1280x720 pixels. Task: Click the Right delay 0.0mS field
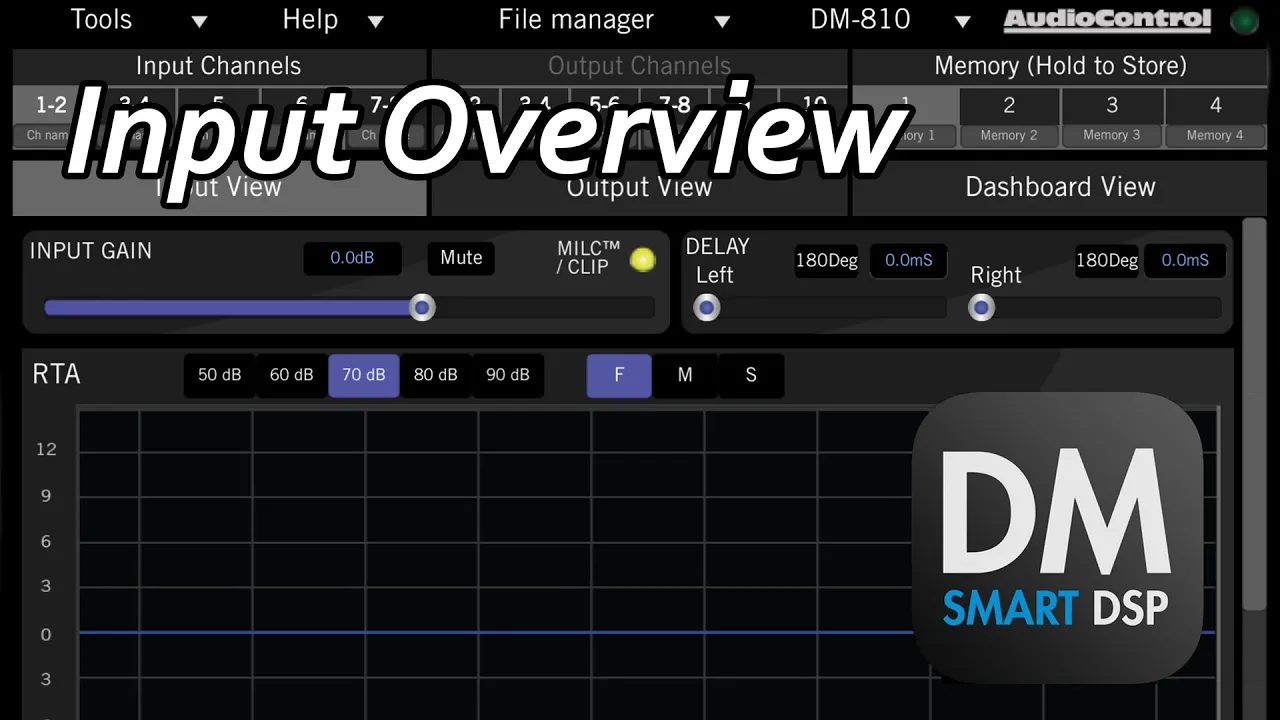pos(1185,261)
